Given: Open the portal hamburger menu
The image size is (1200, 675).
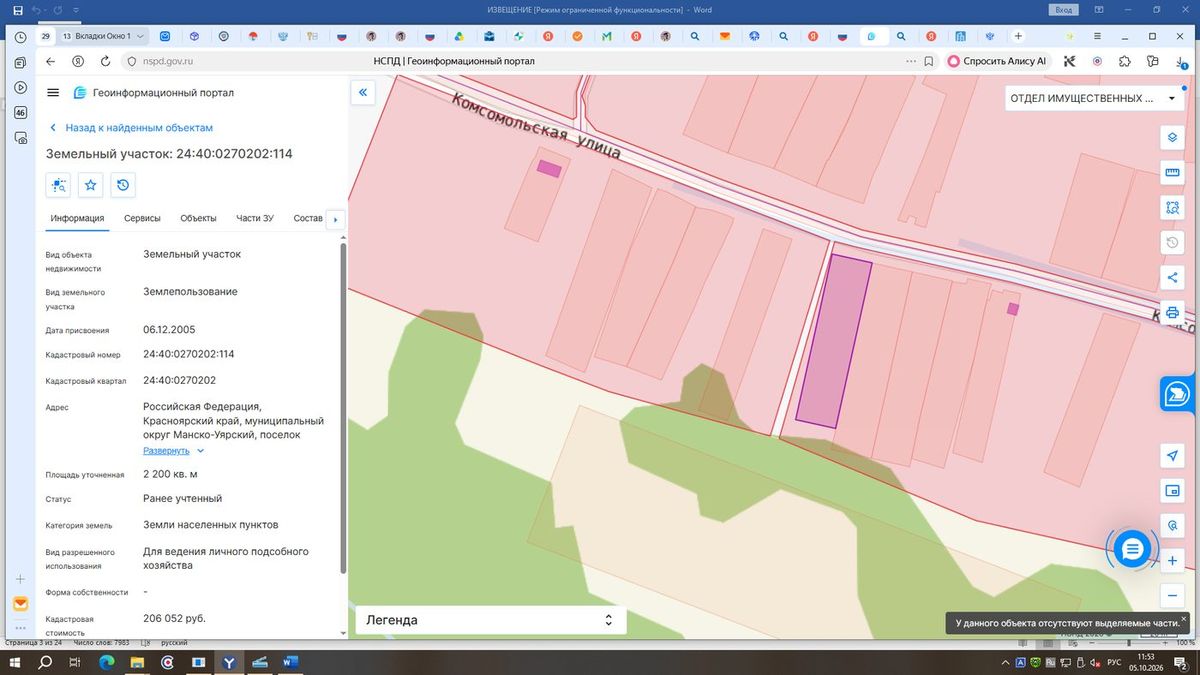Looking at the screenshot, I should pyautogui.click(x=53, y=93).
